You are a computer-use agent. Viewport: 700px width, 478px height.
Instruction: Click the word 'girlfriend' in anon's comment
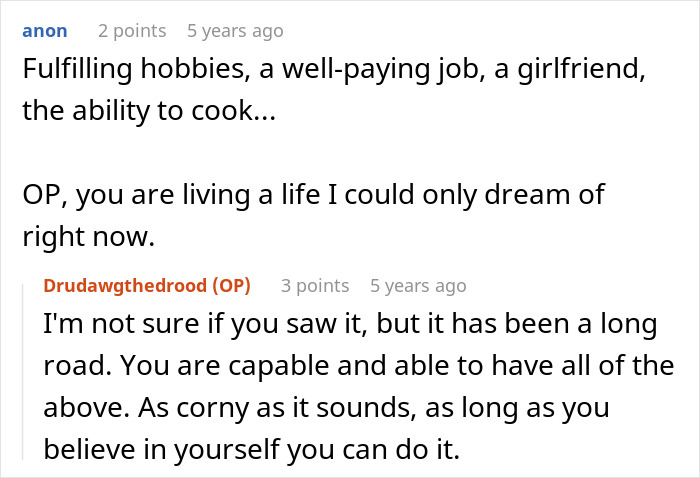[578, 69]
